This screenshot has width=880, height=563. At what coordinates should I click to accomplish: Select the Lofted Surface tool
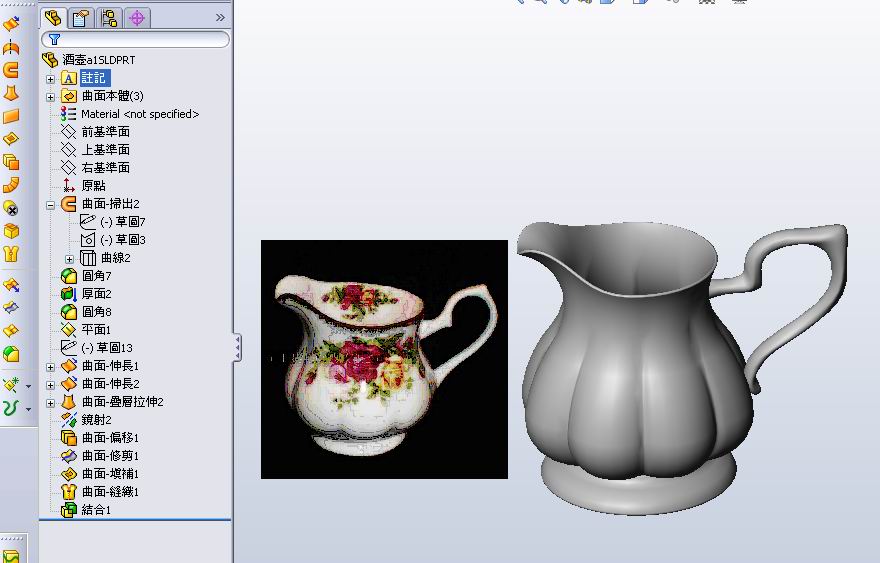(x=11, y=93)
